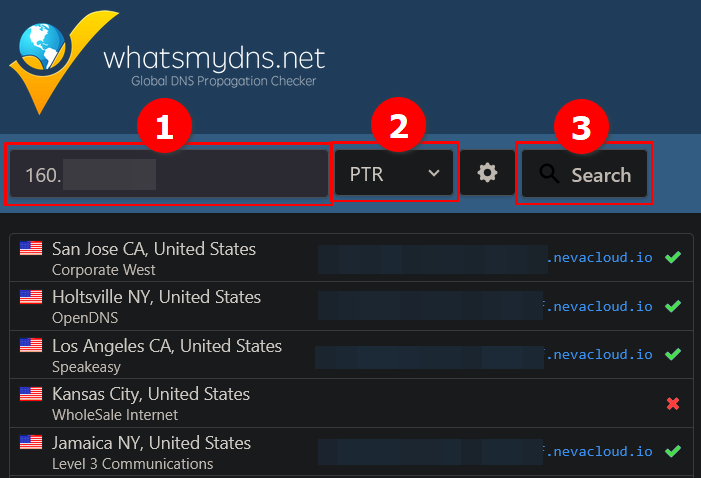This screenshot has height=478, width=701.
Task: Open the nevacloud.io result in the Holtsville row
Action: tap(600, 306)
